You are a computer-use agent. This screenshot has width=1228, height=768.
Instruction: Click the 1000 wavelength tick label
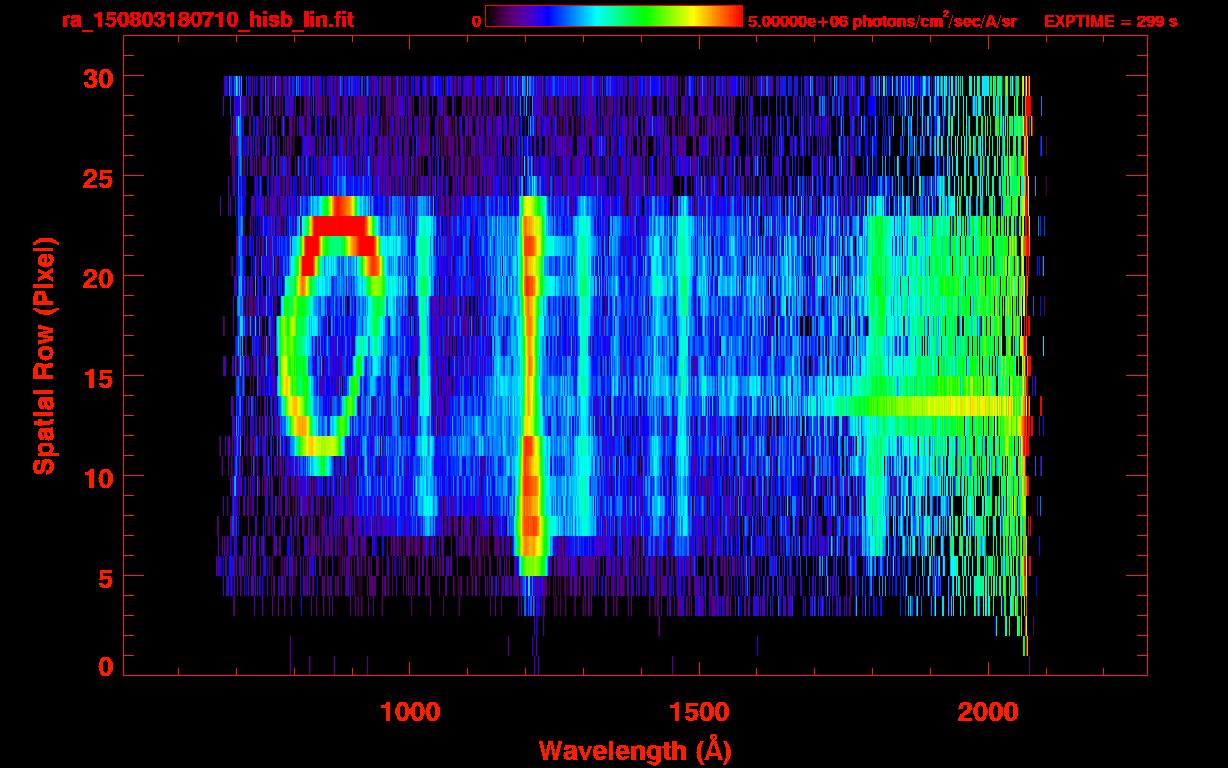410,712
